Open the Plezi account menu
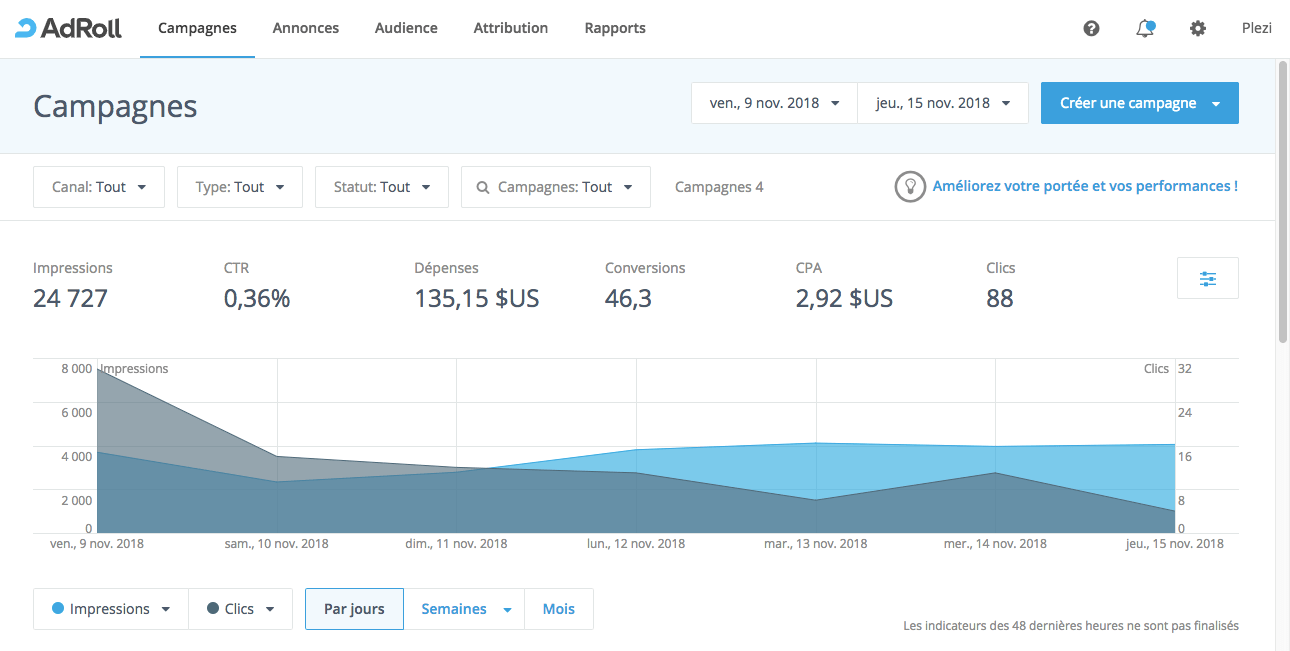Viewport: 1290px width, 651px height. pos(1256,28)
